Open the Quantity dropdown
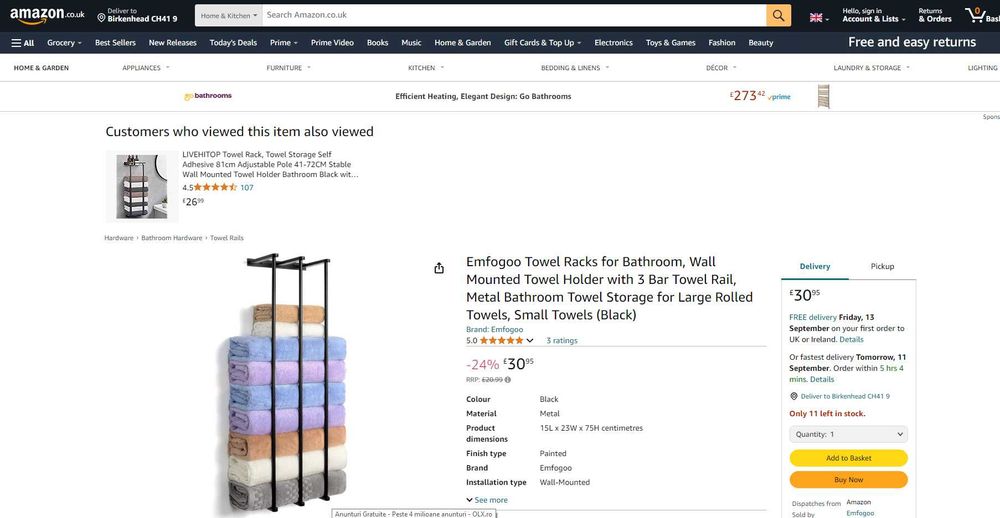 pyautogui.click(x=848, y=434)
